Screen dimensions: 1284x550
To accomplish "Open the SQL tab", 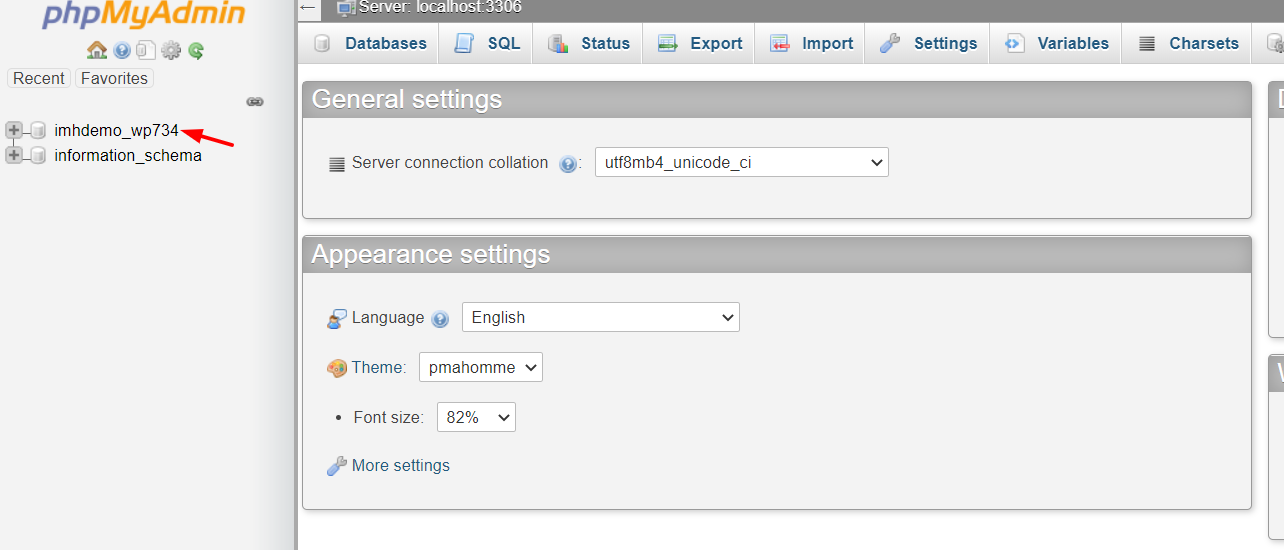I will [488, 43].
